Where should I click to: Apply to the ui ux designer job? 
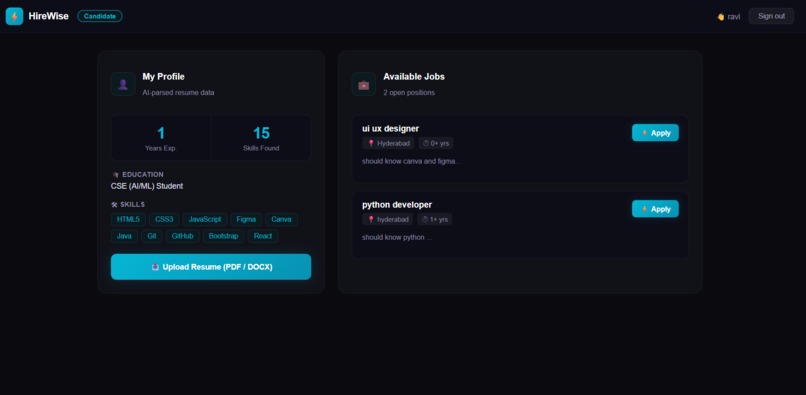(655, 133)
